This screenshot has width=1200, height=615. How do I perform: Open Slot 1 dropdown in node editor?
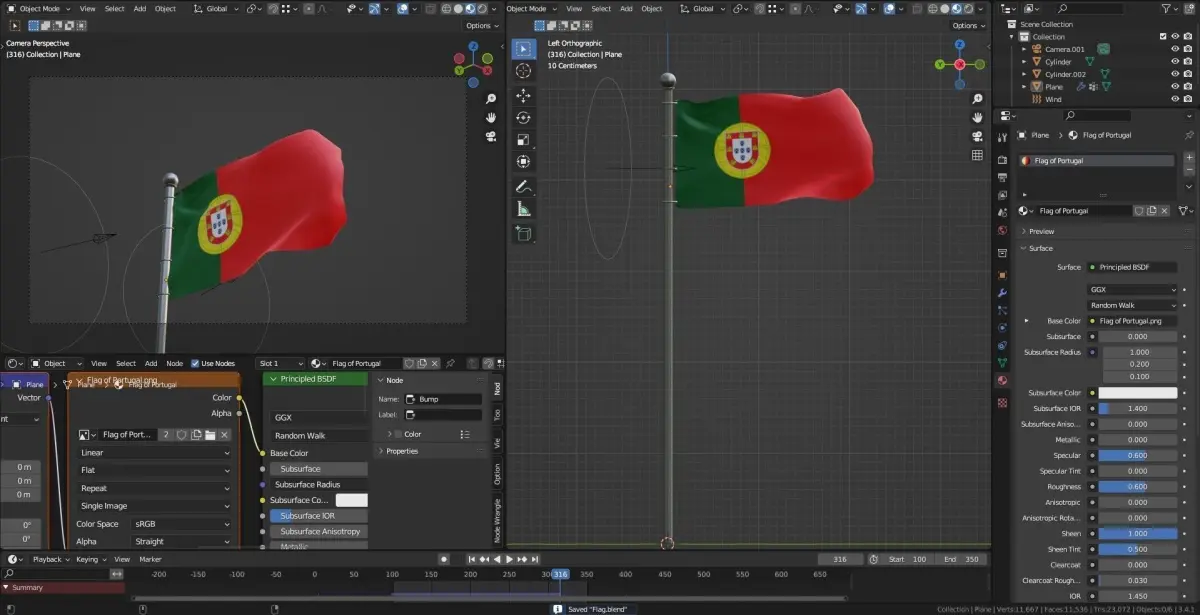click(280, 363)
